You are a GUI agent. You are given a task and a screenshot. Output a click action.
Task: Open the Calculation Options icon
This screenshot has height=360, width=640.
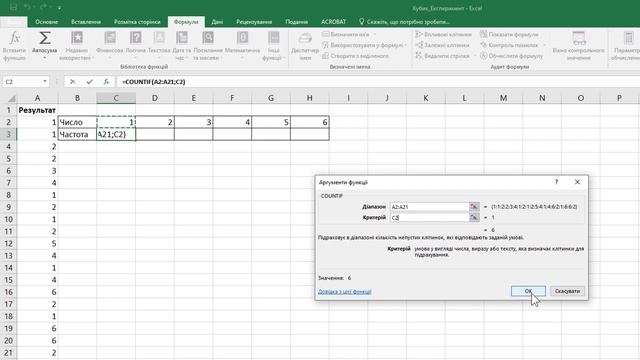pyautogui.click(x=628, y=38)
